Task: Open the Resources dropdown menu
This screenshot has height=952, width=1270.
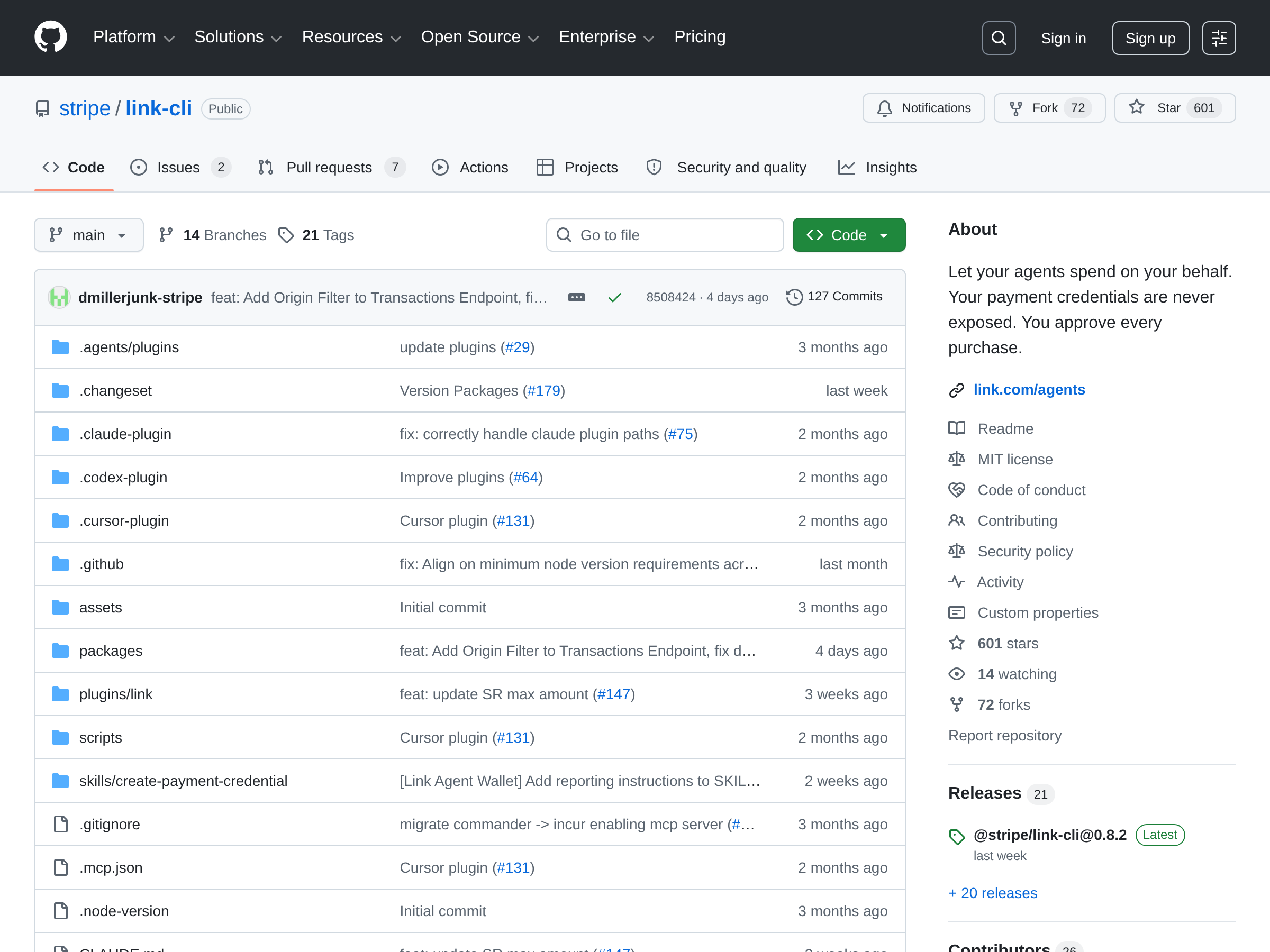Action: pyautogui.click(x=351, y=38)
